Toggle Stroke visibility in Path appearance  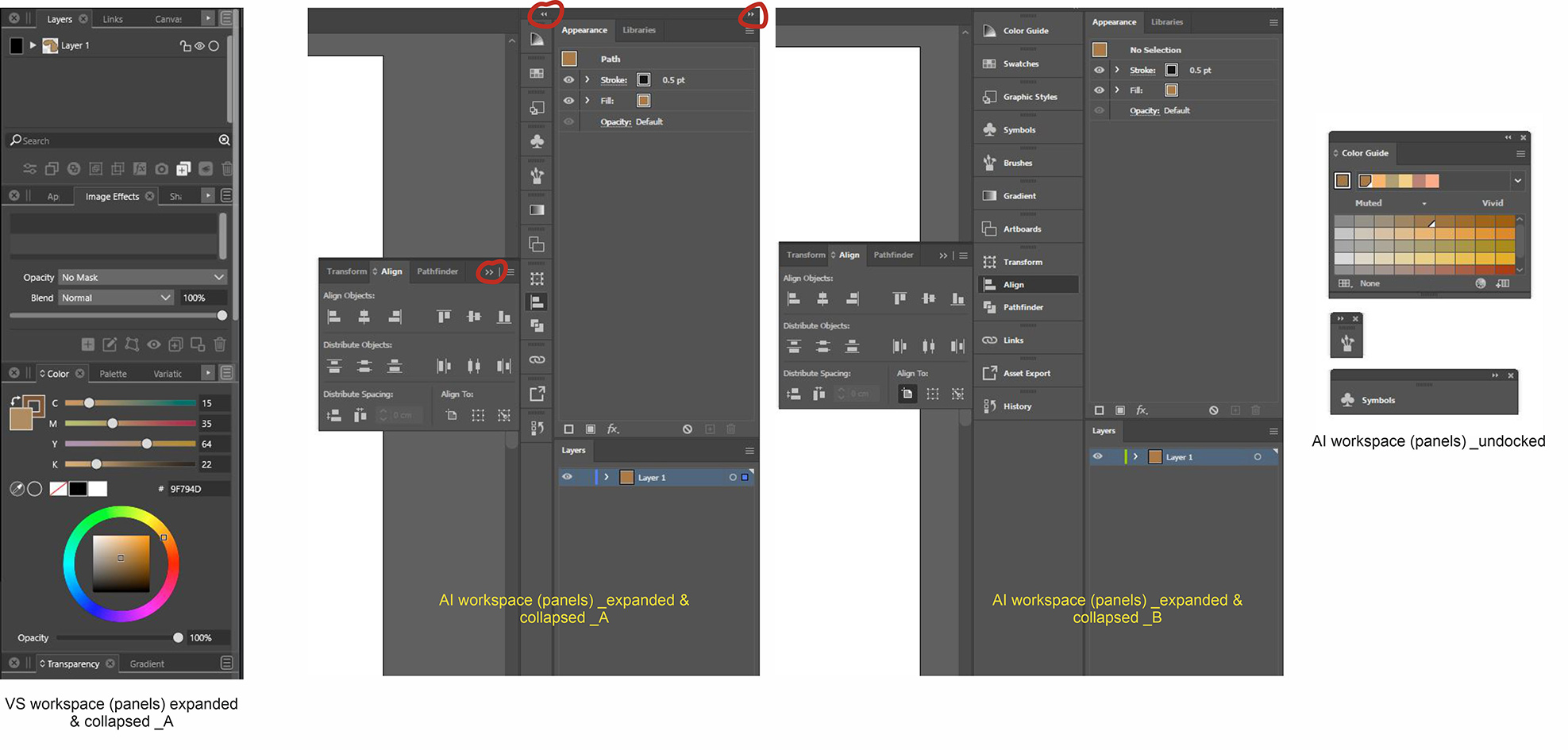pyautogui.click(x=568, y=80)
